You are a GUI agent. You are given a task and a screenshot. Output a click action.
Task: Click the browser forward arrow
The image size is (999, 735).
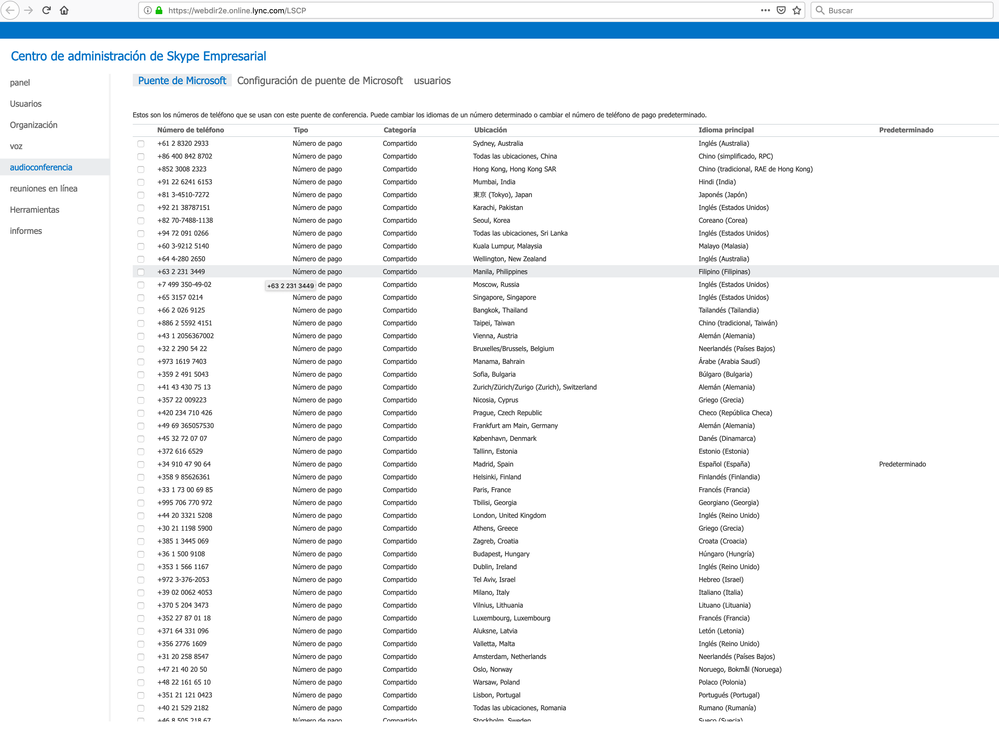[28, 10]
